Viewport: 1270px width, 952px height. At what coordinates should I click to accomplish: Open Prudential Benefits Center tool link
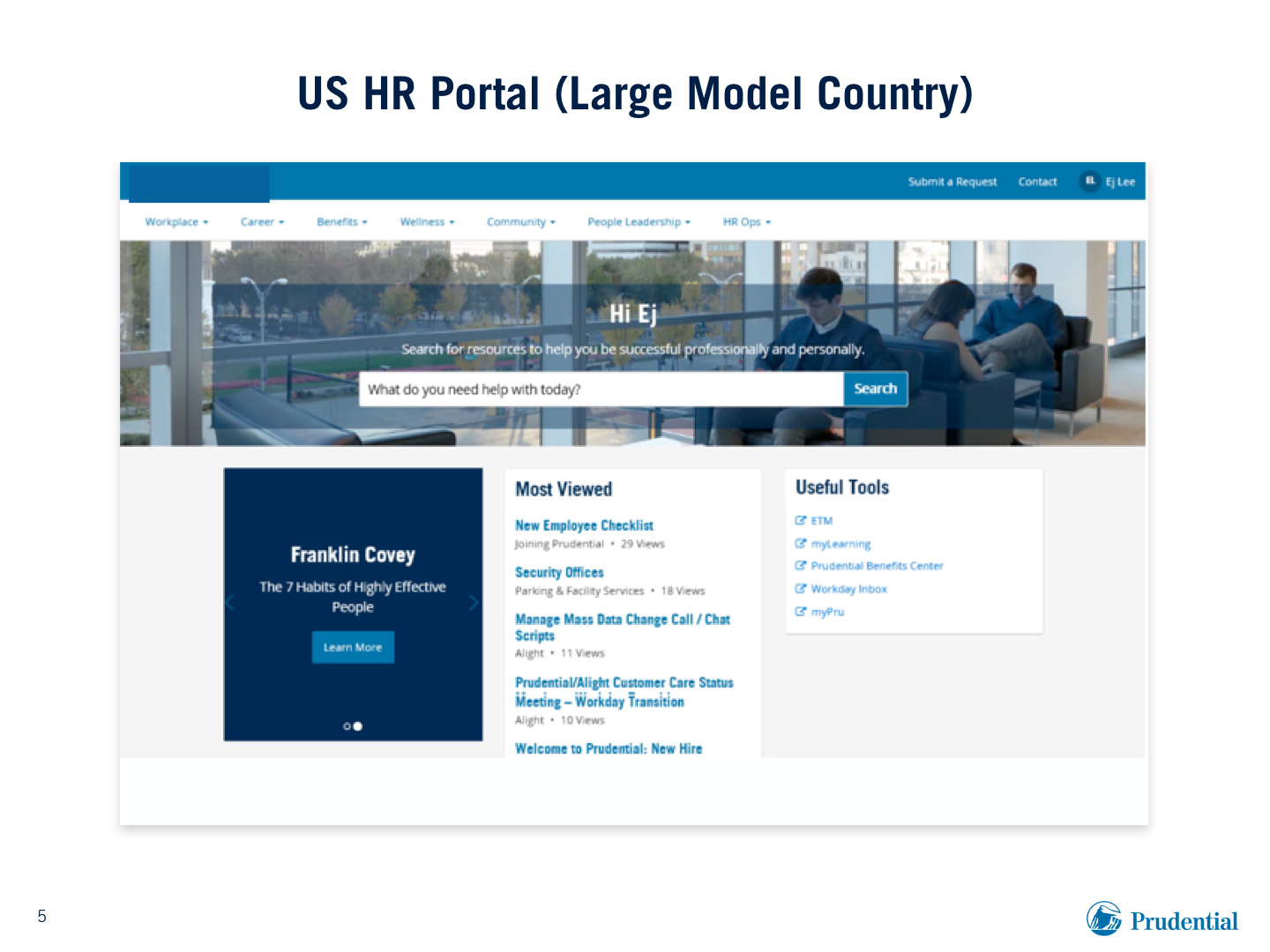click(878, 566)
